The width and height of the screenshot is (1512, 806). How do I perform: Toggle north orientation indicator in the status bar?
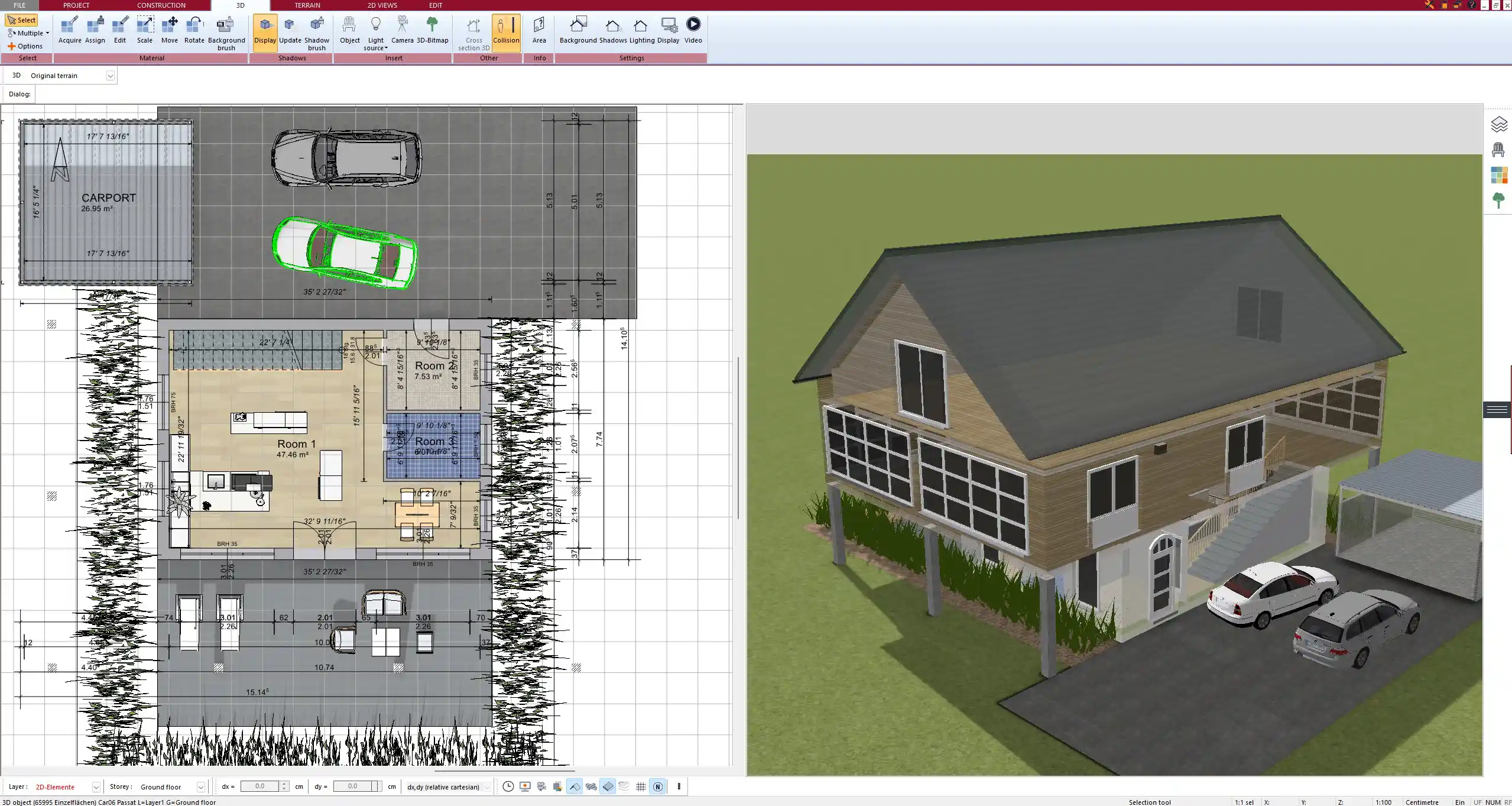coord(657,786)
